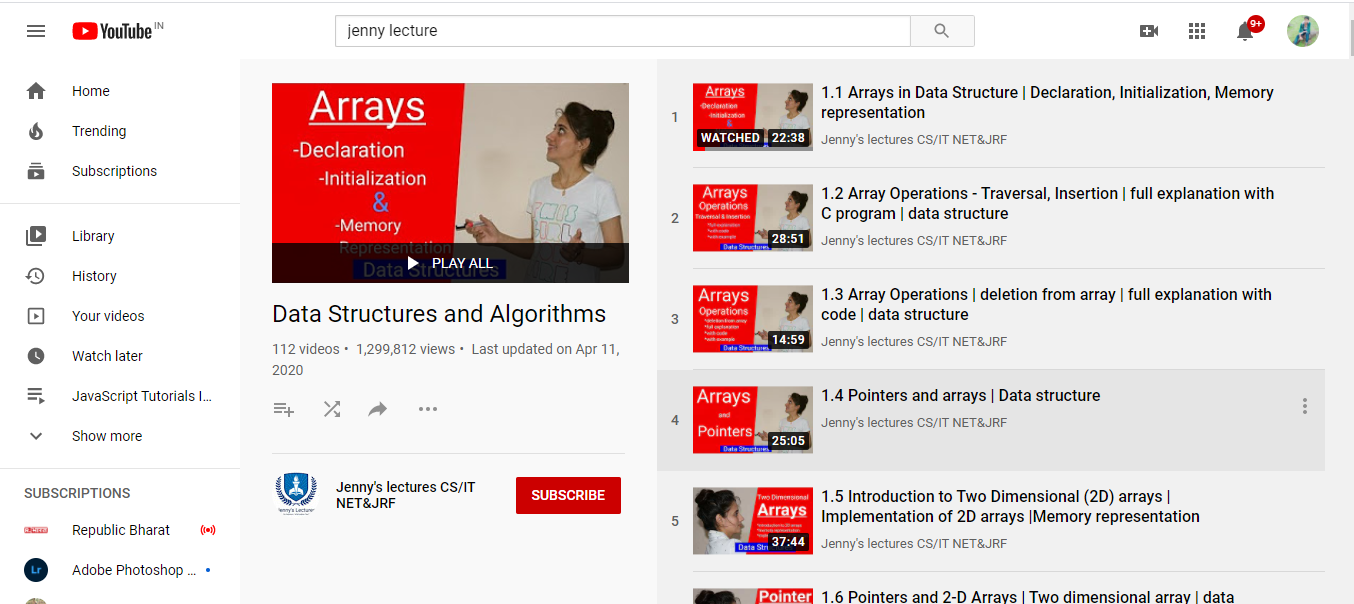Click the Subscriptions sidebar icon
This screenshot has height=604, width=1354.
36,171
